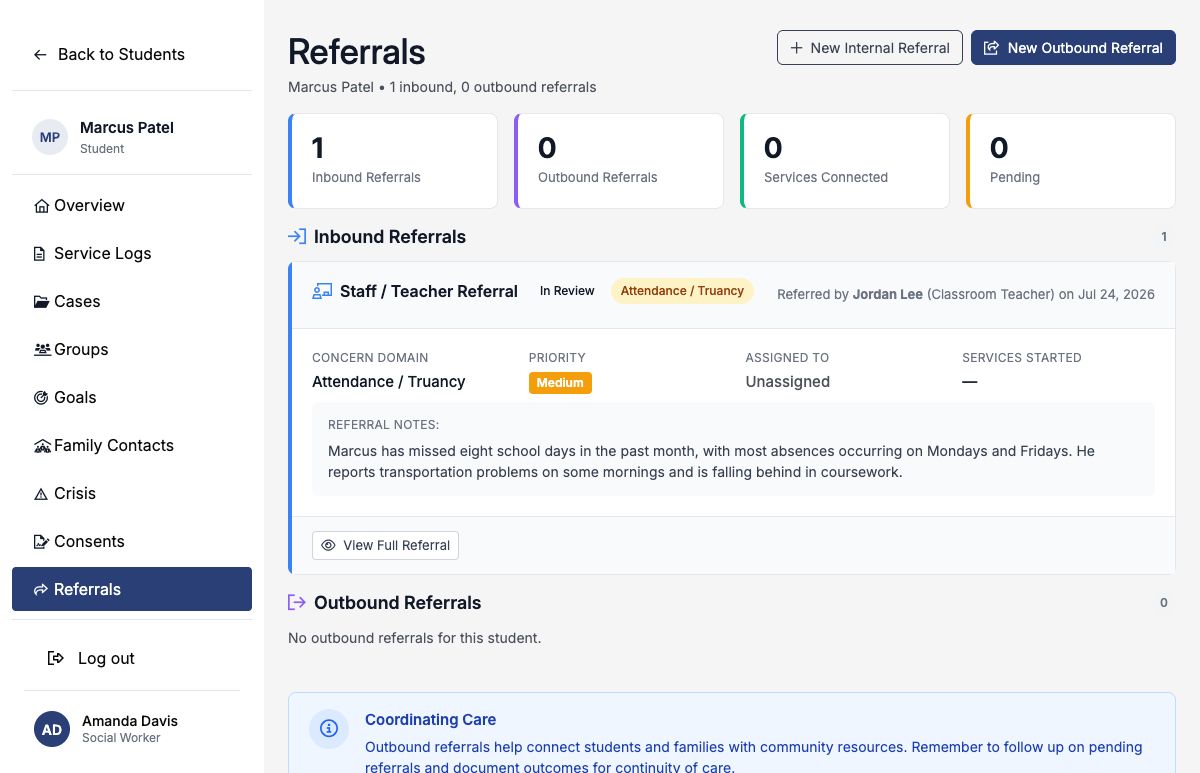Click 'No outbound referrals for this student.' text
1200x773 pixels.
414,638
